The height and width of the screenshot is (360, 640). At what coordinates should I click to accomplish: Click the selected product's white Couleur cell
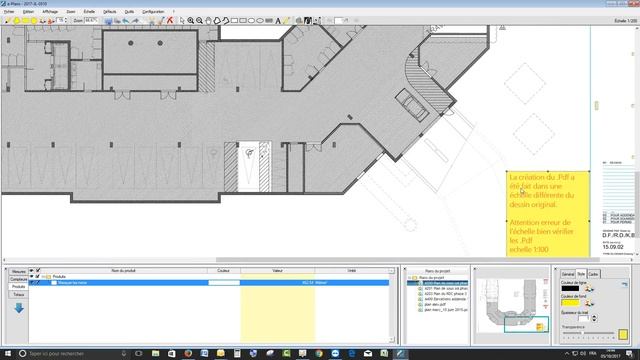224,282
